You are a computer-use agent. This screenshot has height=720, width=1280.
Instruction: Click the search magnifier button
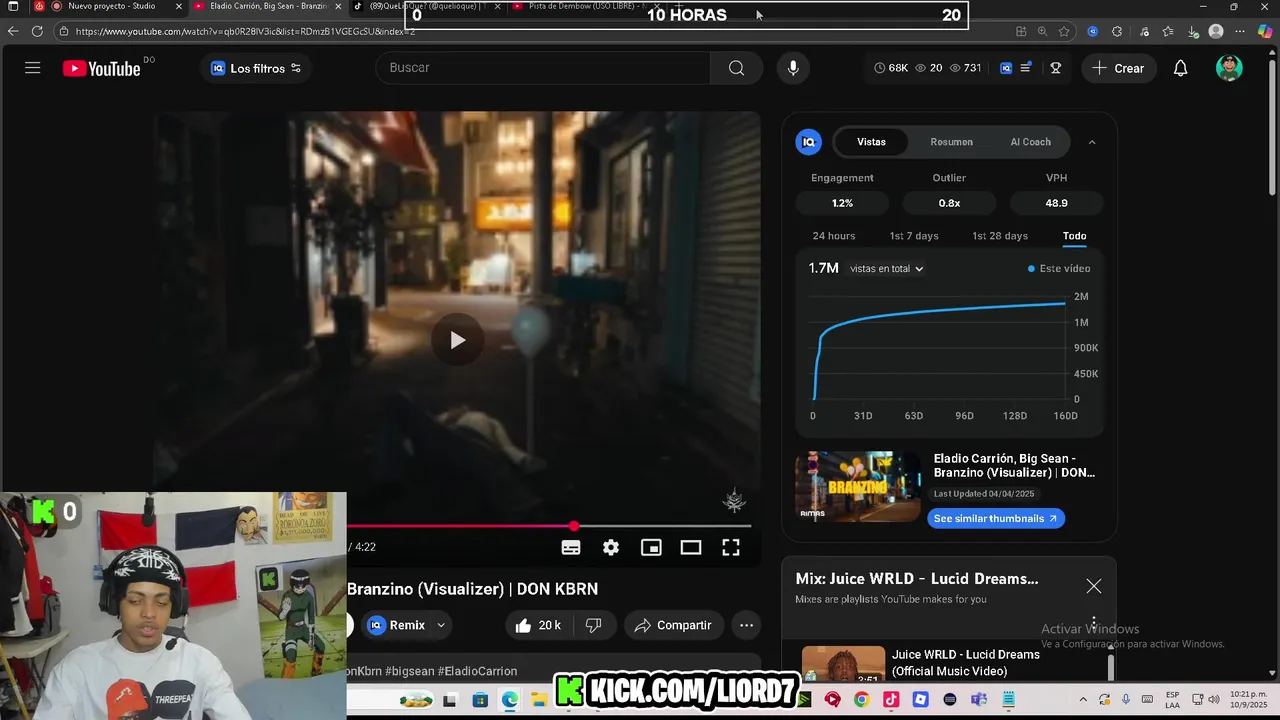[736, 68]
